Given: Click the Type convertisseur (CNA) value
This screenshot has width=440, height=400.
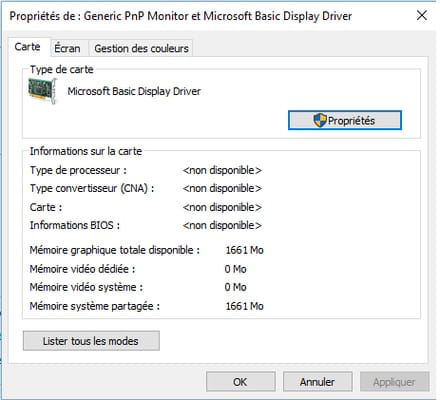Looking at the screenshot, I should pyautogui.click(x=222, y=188).
